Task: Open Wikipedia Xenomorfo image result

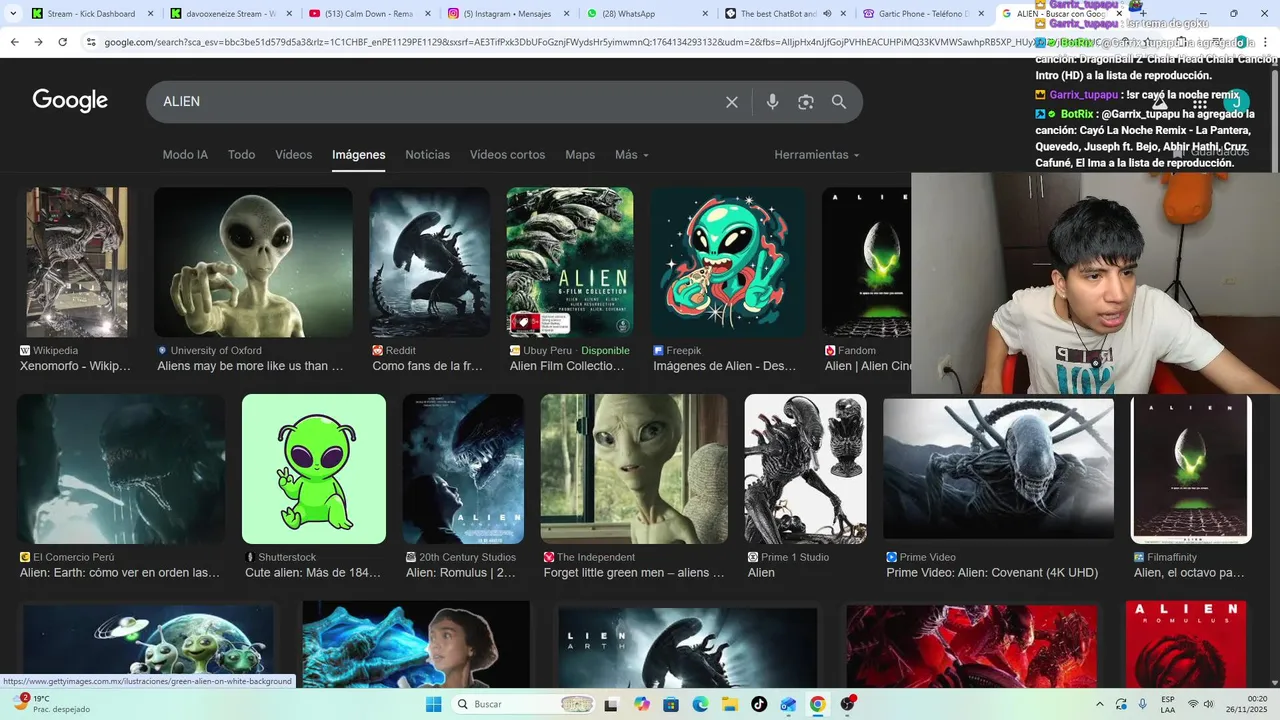Action: pyautogui.click(x=77, y=262)
